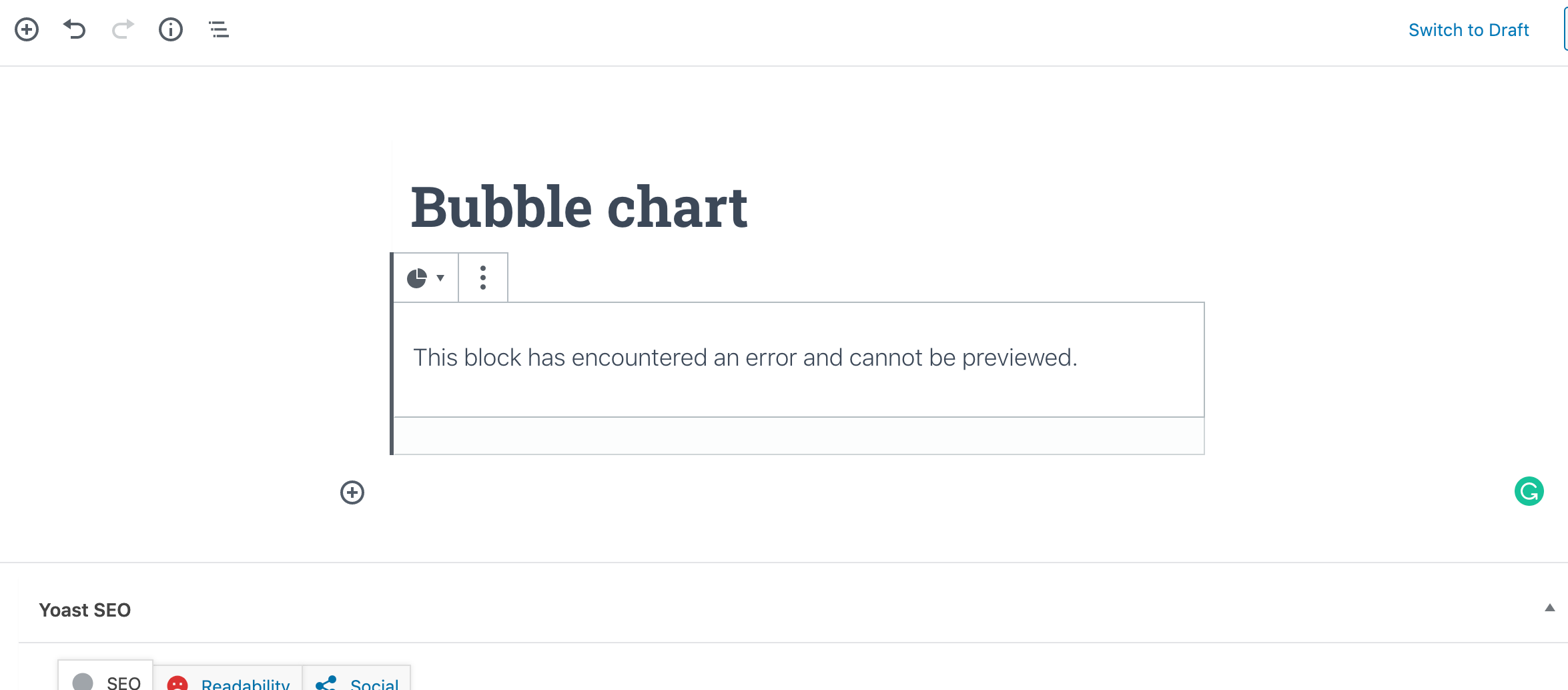The image size is (1568, 690).
Task: Open the content structure details
Action: tap(170, 29)
